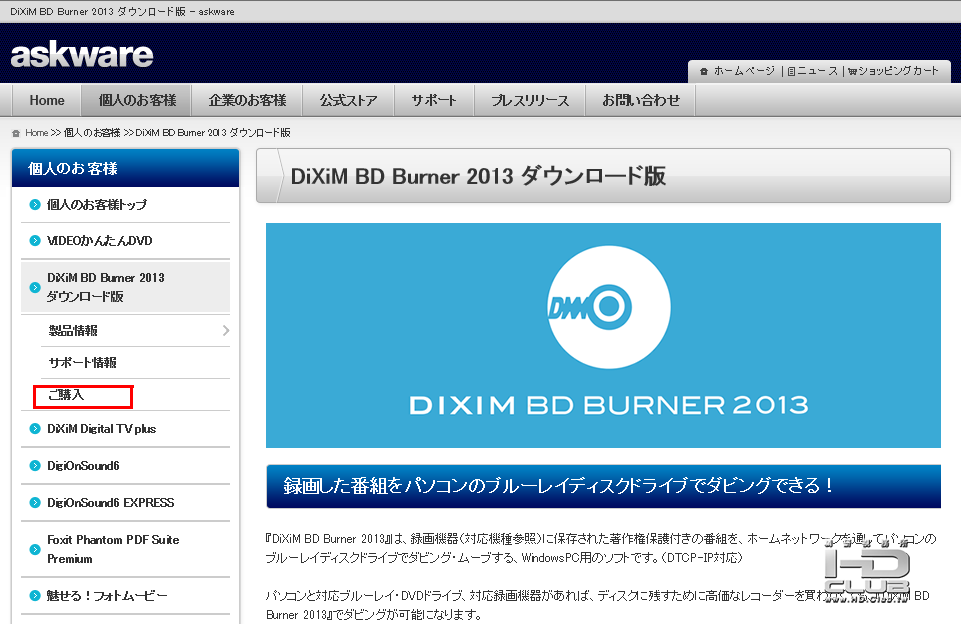Click the DiXiM disc logo in banner
The height and width of the screenshot is (624, 961).
(x=609, y=306)
